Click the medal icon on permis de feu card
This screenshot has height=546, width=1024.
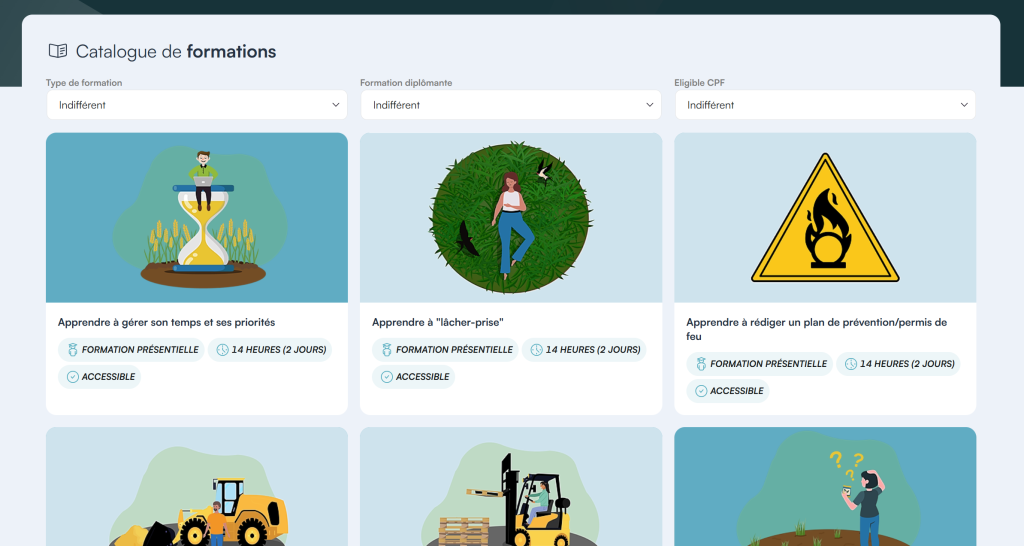700,364
